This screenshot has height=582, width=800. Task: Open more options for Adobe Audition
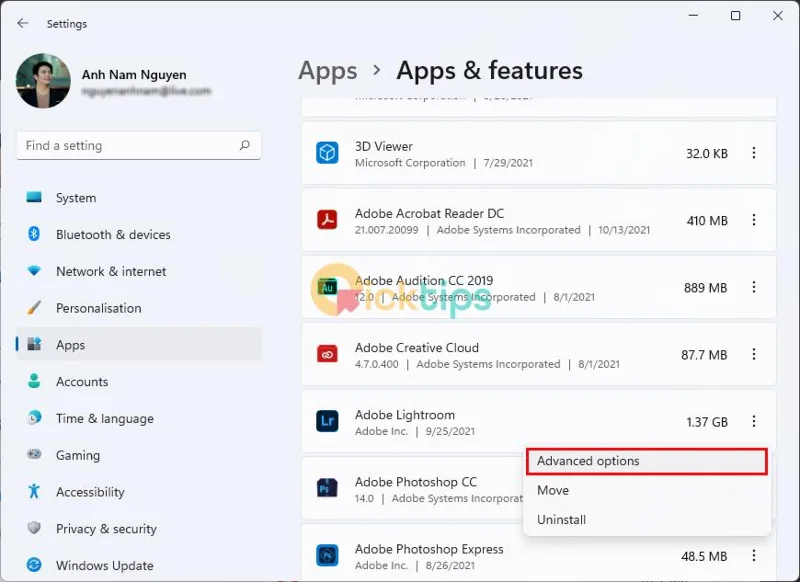point(754,287)
